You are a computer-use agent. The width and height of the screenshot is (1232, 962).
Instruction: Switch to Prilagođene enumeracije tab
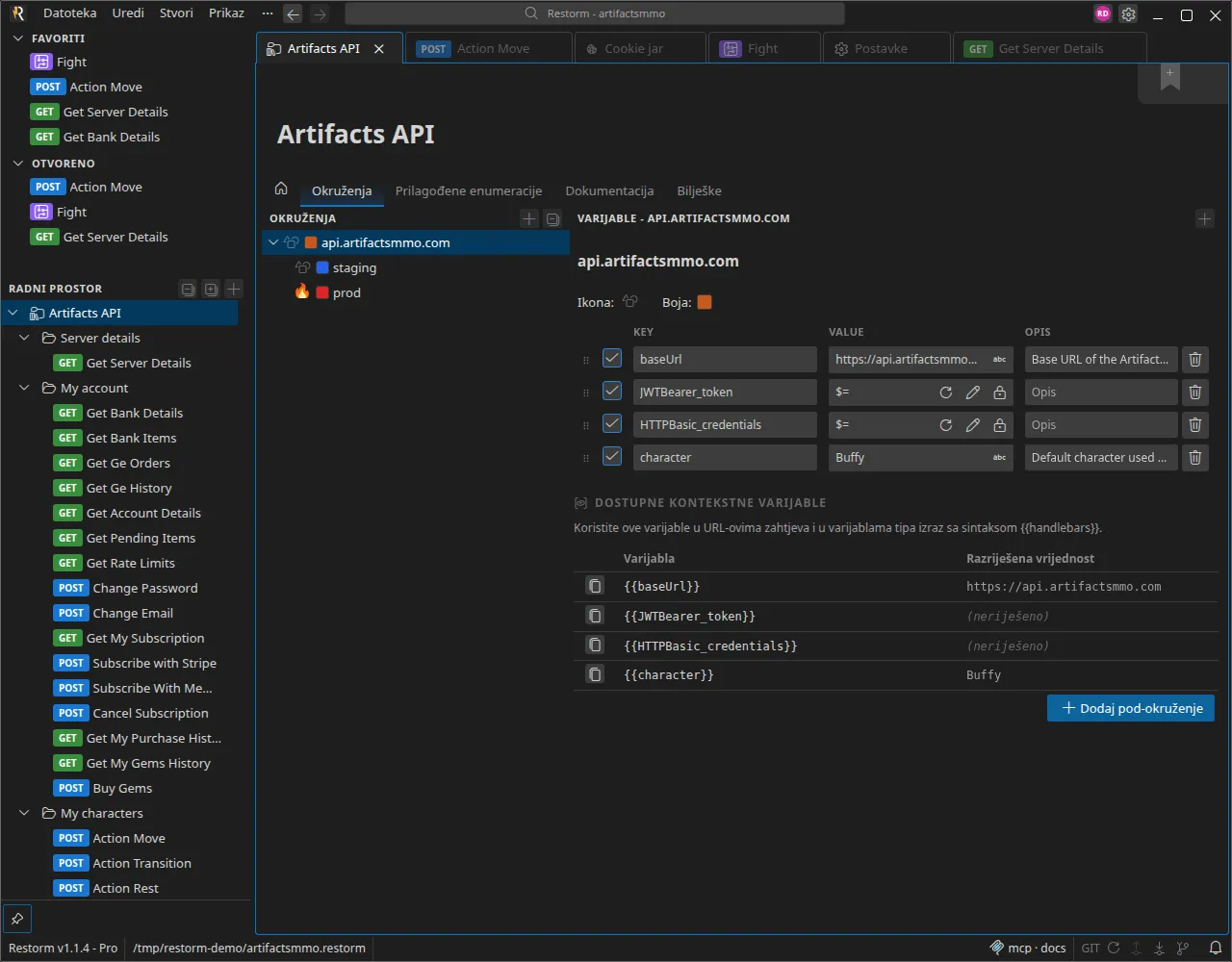pyautogui.click(x=469, y=190)
